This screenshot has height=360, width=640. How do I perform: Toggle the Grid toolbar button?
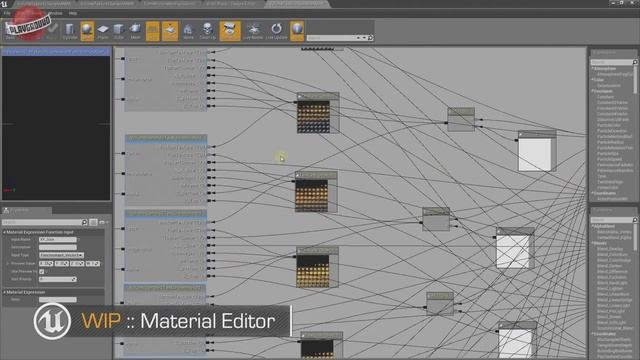[153, 31]
